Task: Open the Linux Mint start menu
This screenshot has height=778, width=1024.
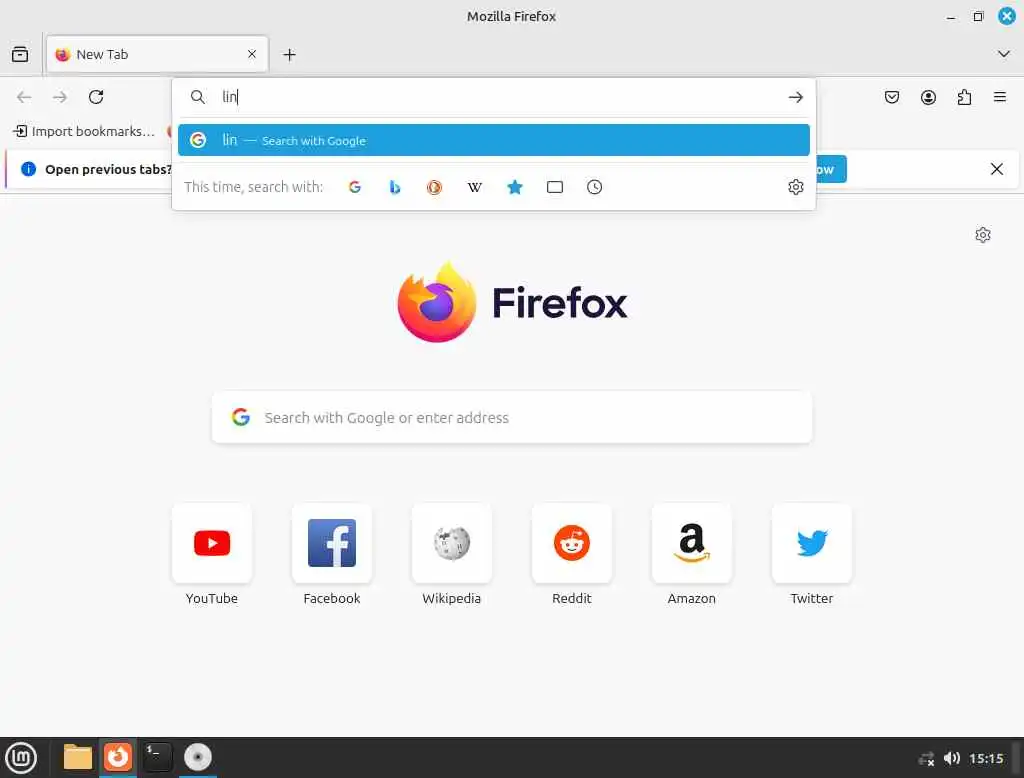Action: pyautogui.click(x=21, y=758)
